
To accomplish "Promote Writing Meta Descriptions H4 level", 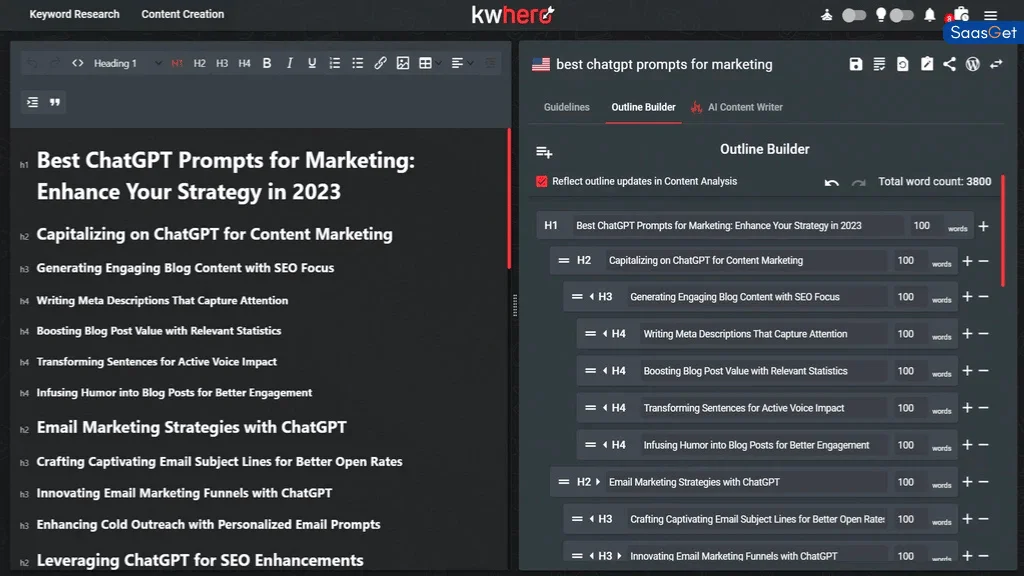I will 605,334.
